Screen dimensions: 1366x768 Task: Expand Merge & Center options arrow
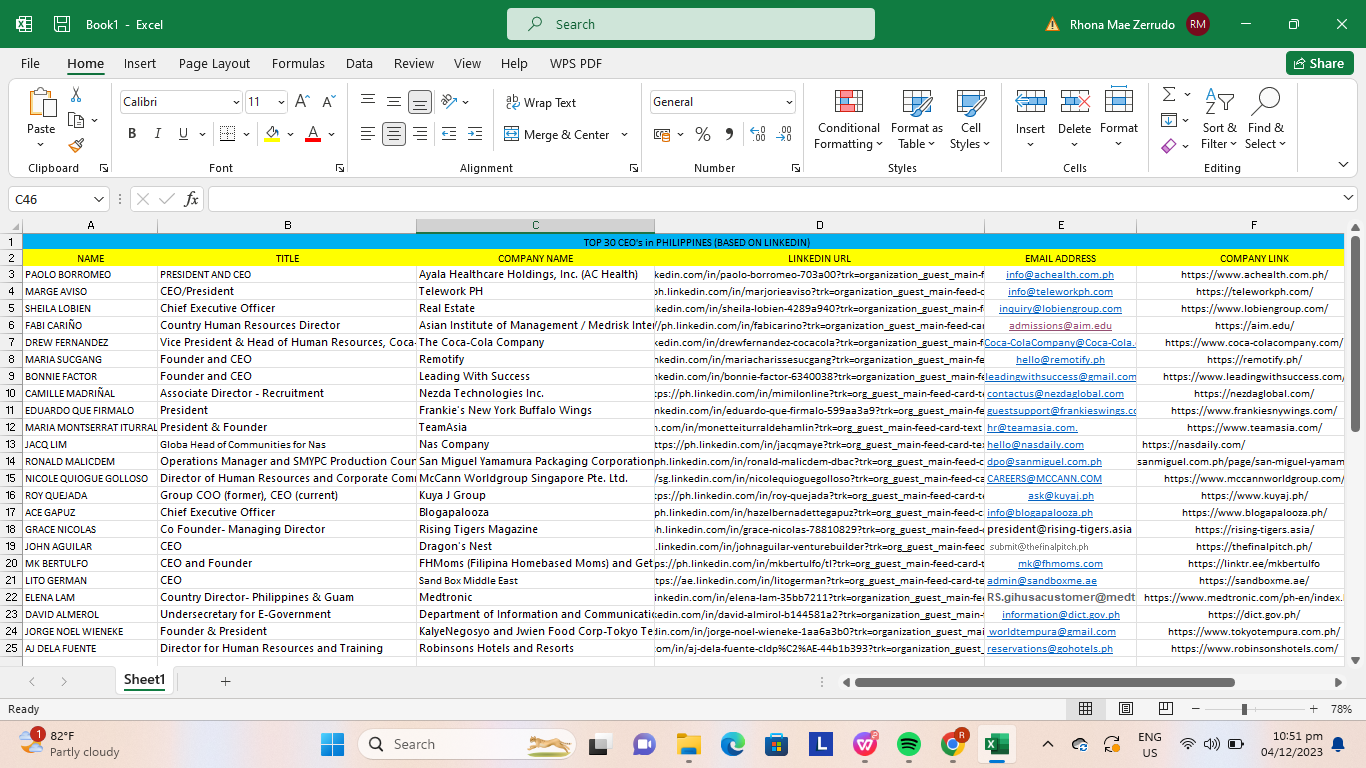point(625,134)
